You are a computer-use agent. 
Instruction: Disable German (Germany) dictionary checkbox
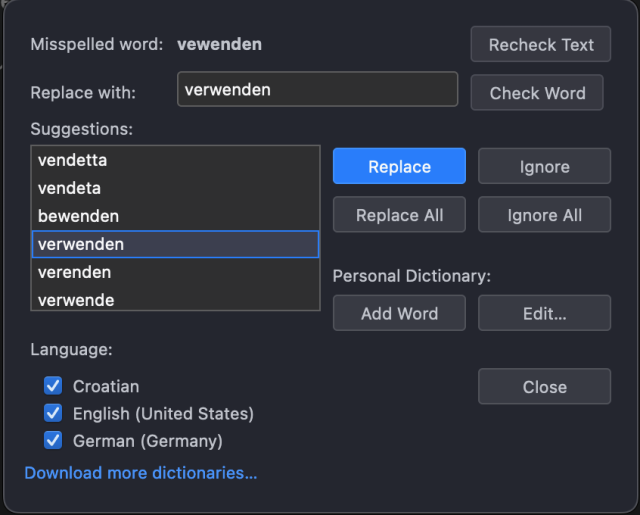click(53, 440)
